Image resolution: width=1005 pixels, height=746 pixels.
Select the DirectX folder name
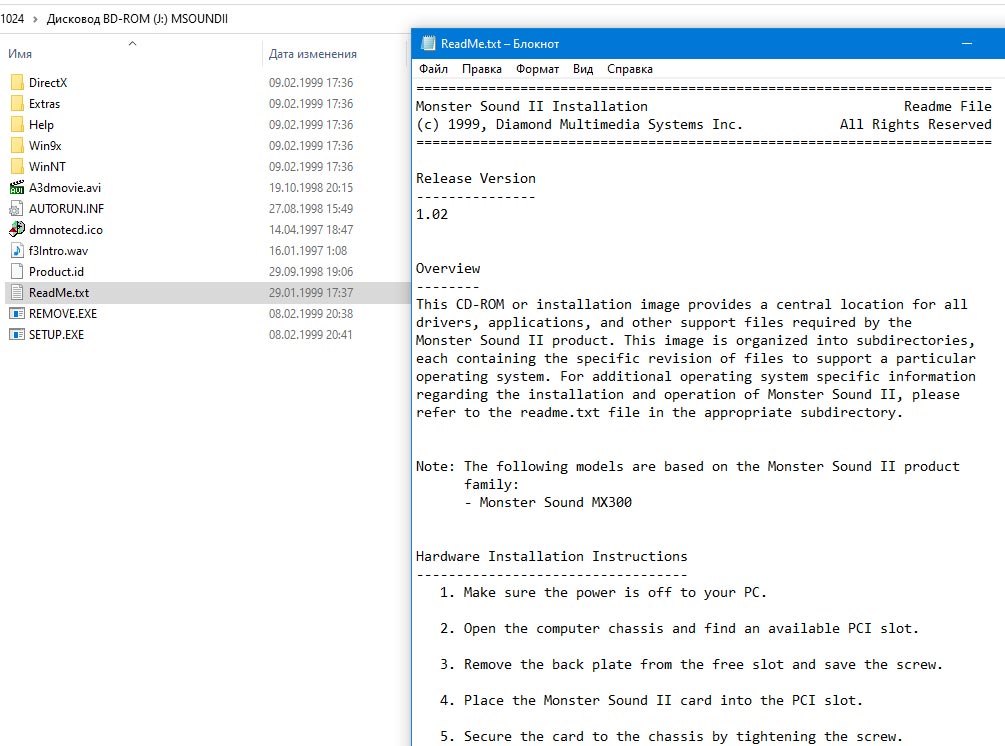pos(48,83)
